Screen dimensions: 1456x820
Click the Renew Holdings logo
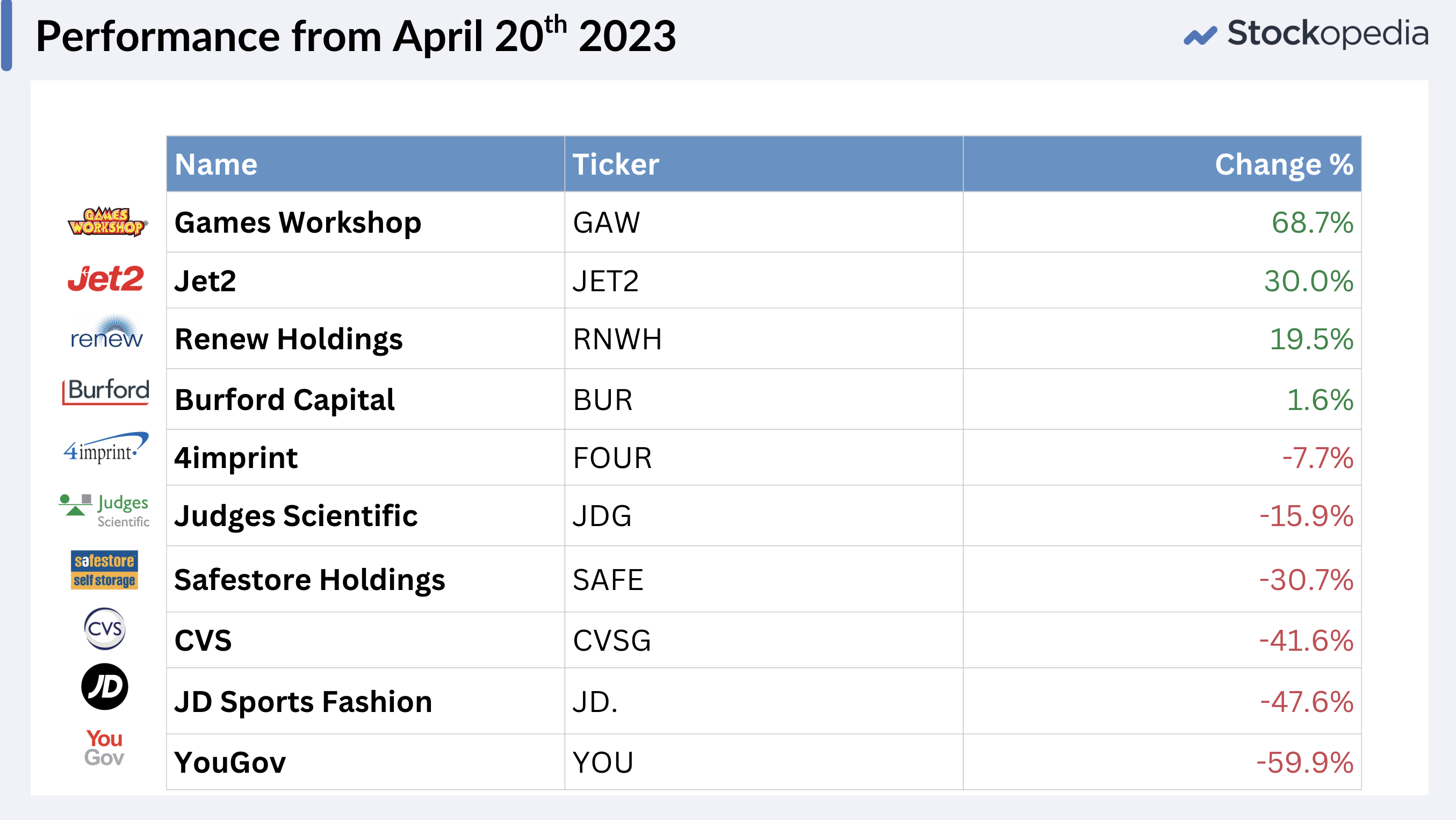coord(106,332)
